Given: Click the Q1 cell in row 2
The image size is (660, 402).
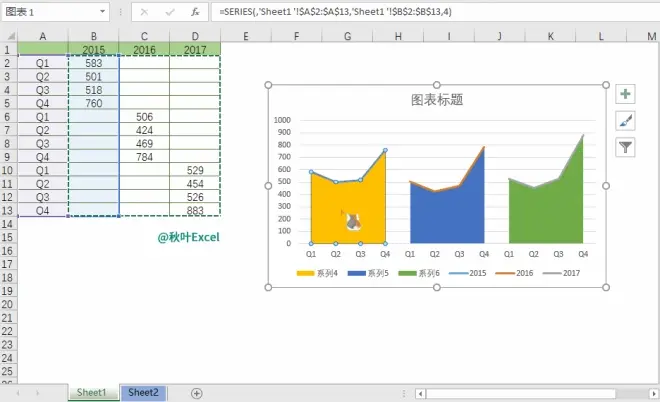Looking at the screenshot, I should pyautogui.click(x=43, y=63).
